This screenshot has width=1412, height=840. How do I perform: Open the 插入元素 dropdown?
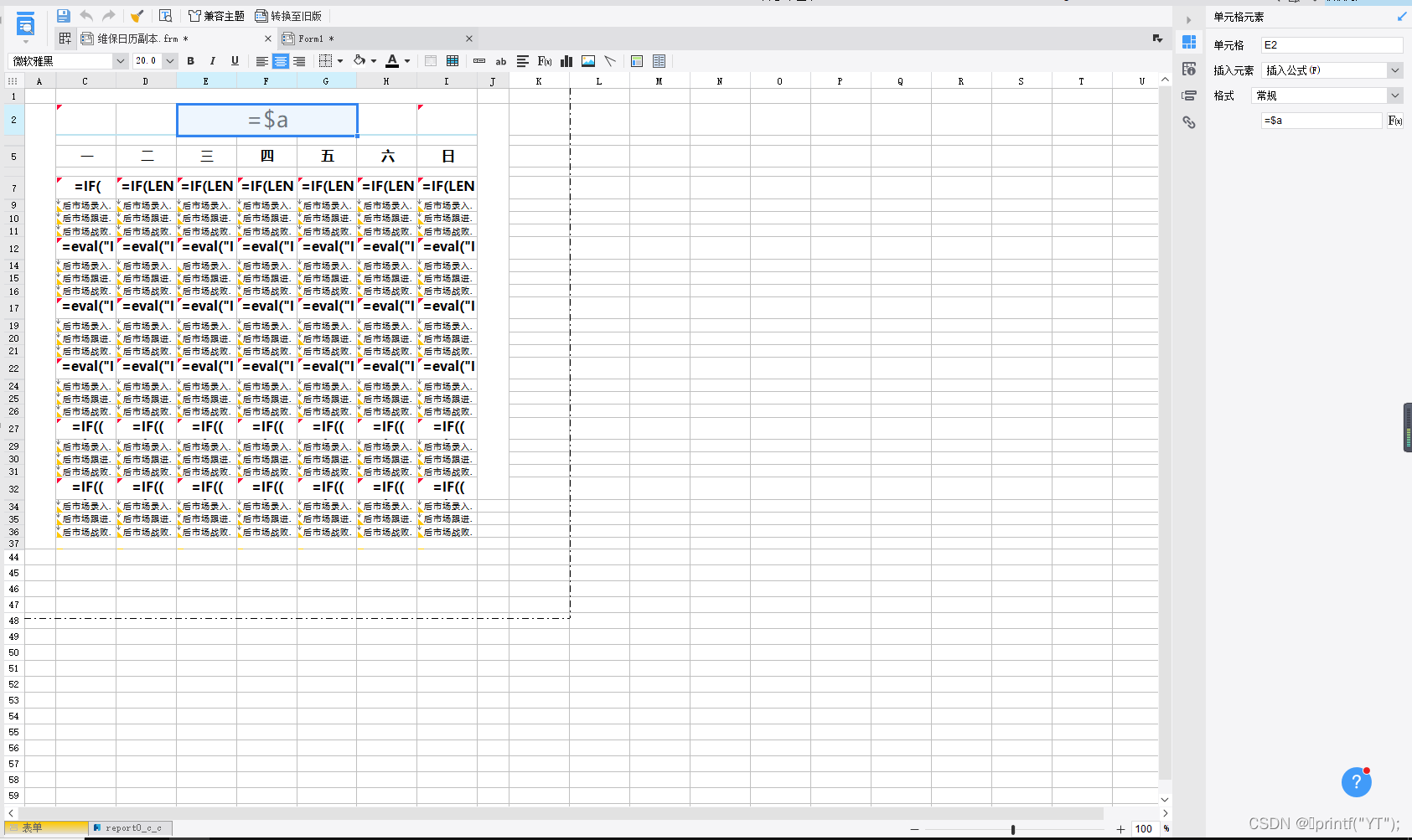pyautogui.click(x=1332, y=70)
